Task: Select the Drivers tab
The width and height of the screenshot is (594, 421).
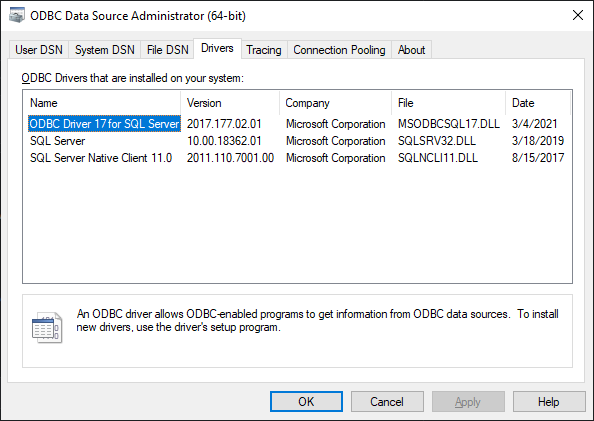Action: click(x=217, y=49)
